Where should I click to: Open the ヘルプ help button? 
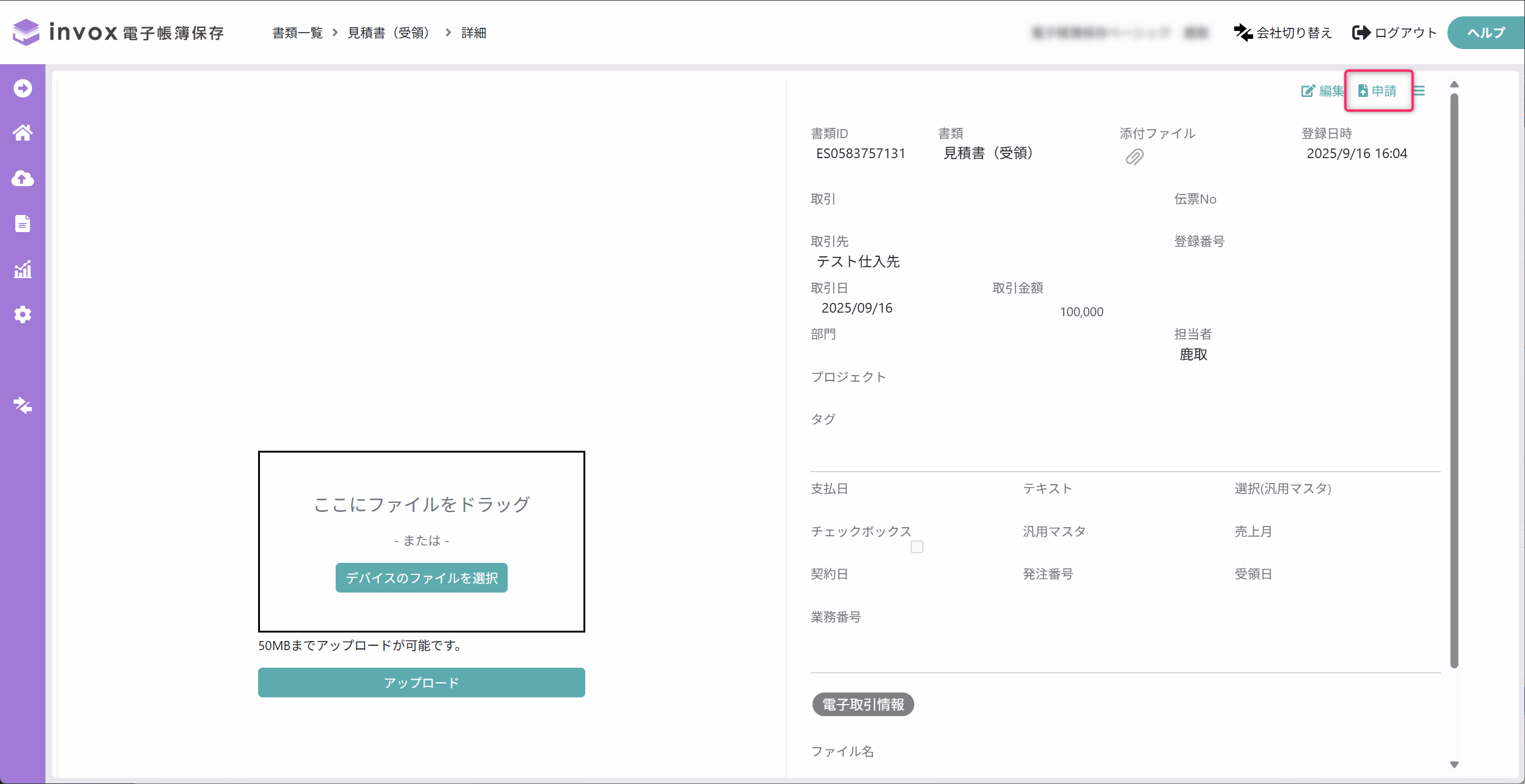[1486, 33]
